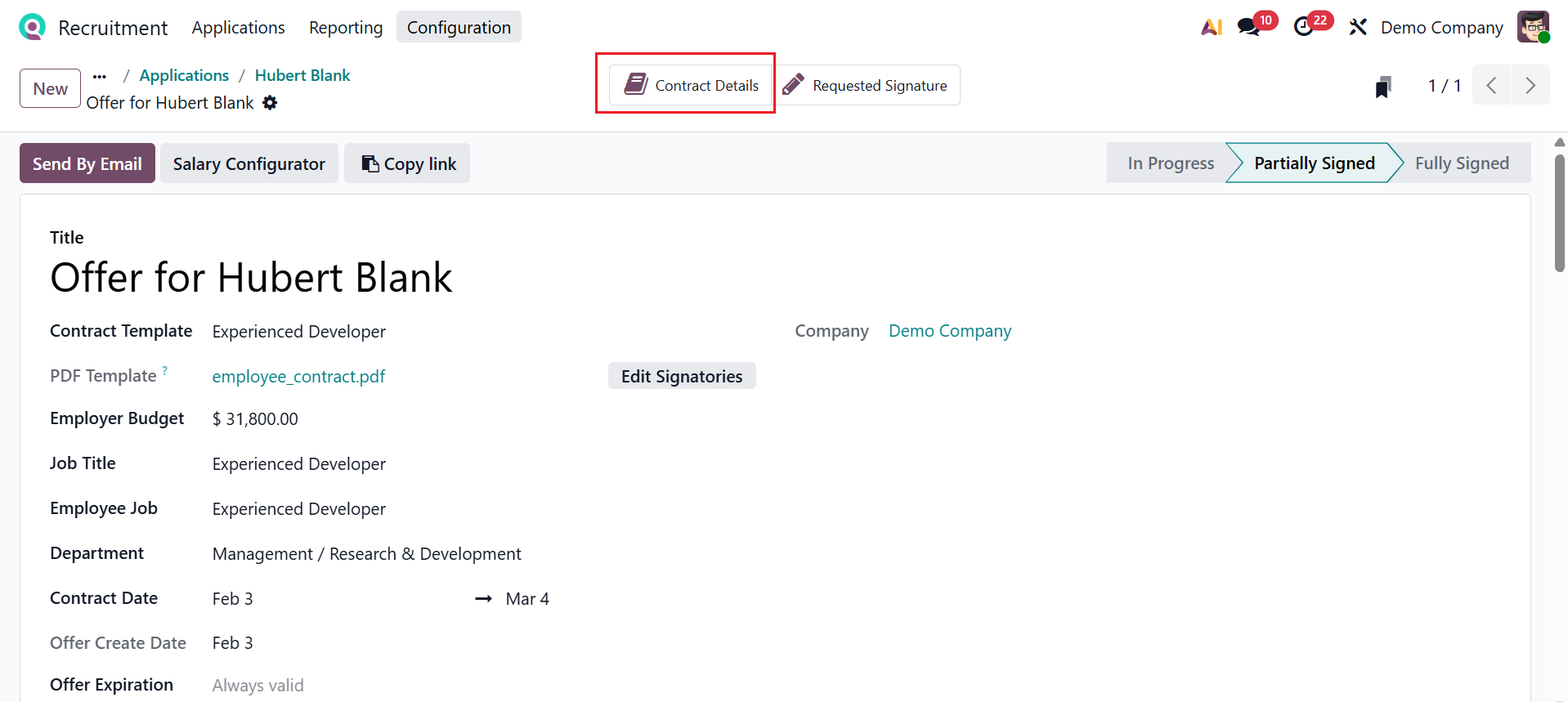Click the bookmark icon near the pager
This screenshot has height=702, width=1568.
click(x=1382, y=87)
